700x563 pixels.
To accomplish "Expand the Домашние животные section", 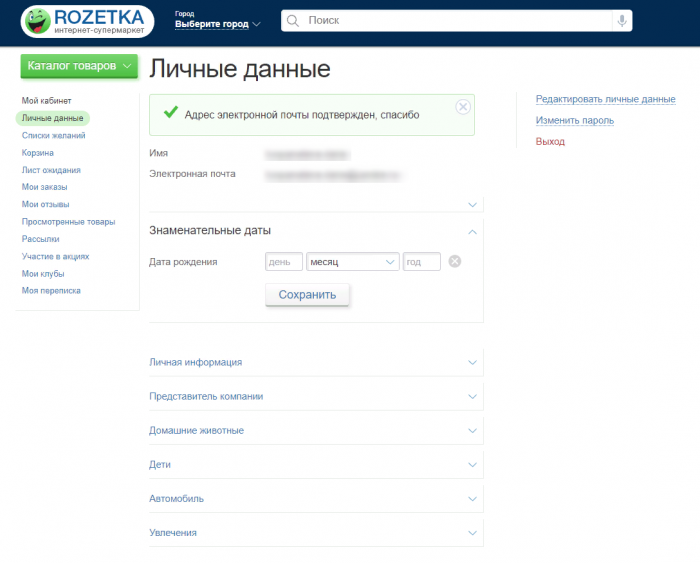I will 473,431.
